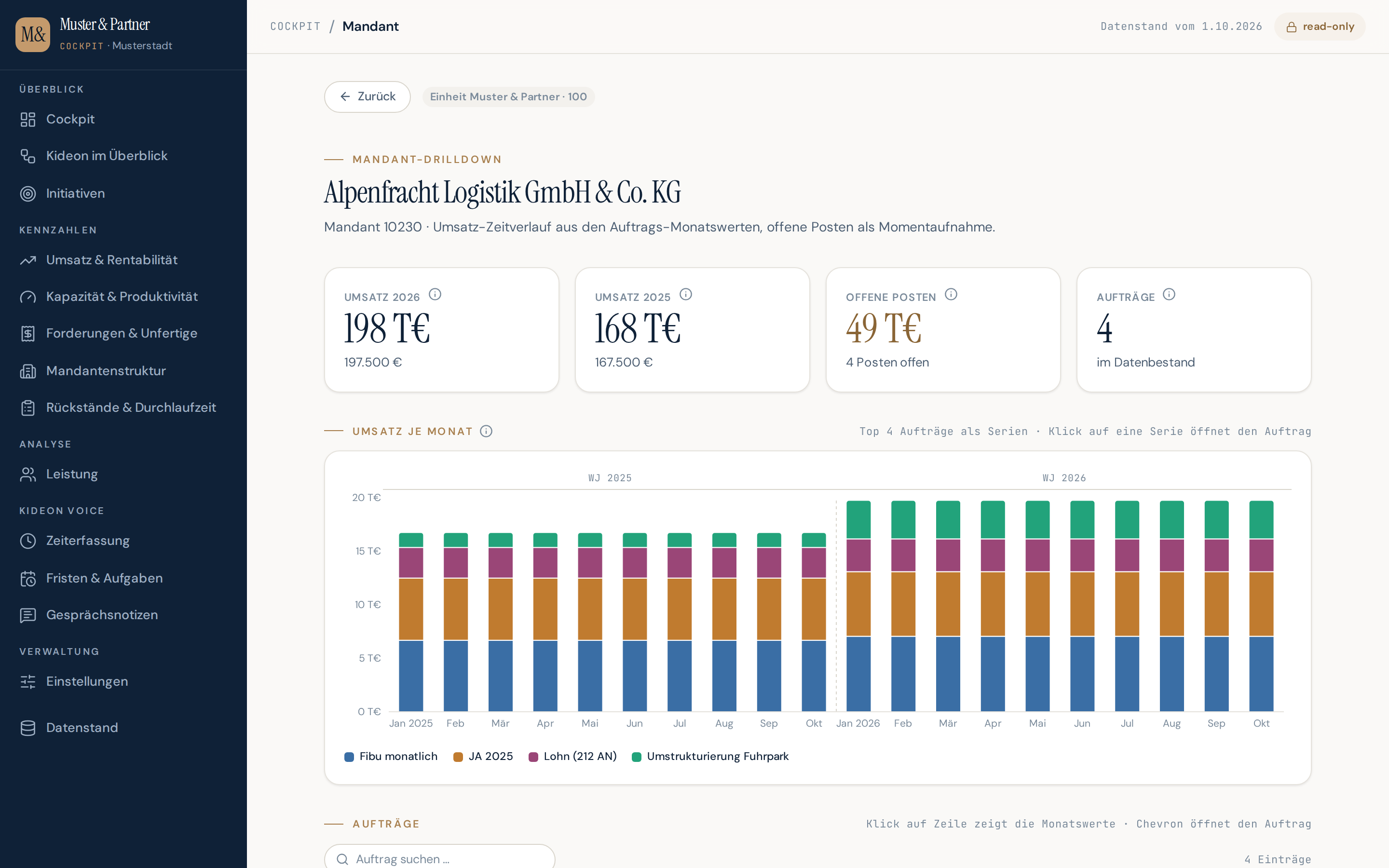The height and width of the screenshot is (868, 1389).
Task: Click the Umstrukturierung Fuhrpark legend entry
Action: pos(710,757)
